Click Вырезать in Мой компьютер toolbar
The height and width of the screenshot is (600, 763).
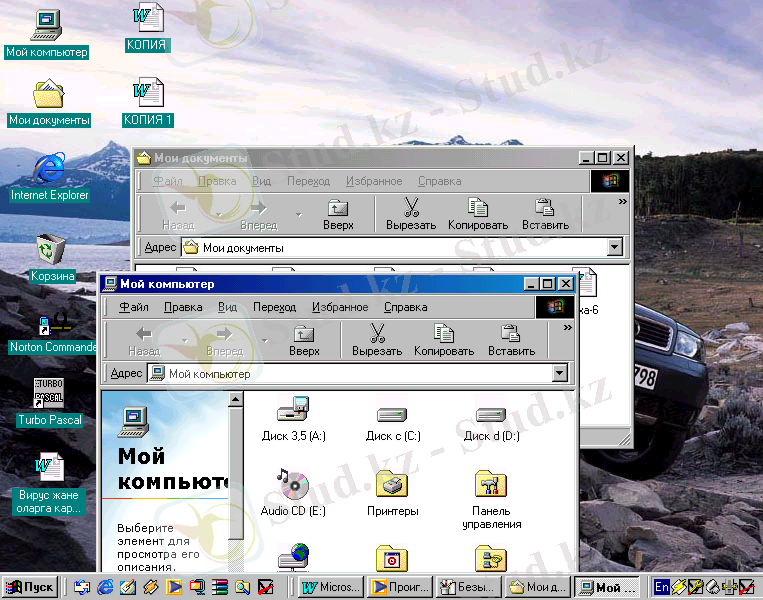377,340
